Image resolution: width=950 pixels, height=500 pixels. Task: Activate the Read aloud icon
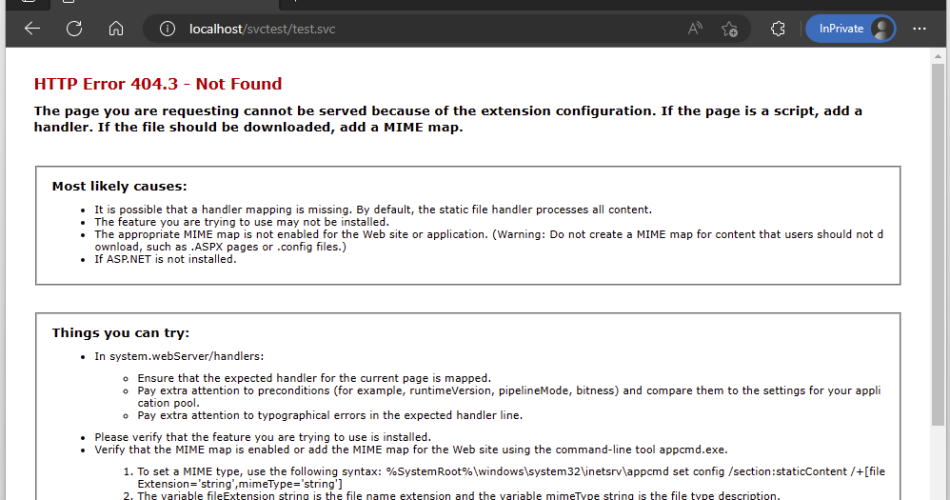click(695, 28)
